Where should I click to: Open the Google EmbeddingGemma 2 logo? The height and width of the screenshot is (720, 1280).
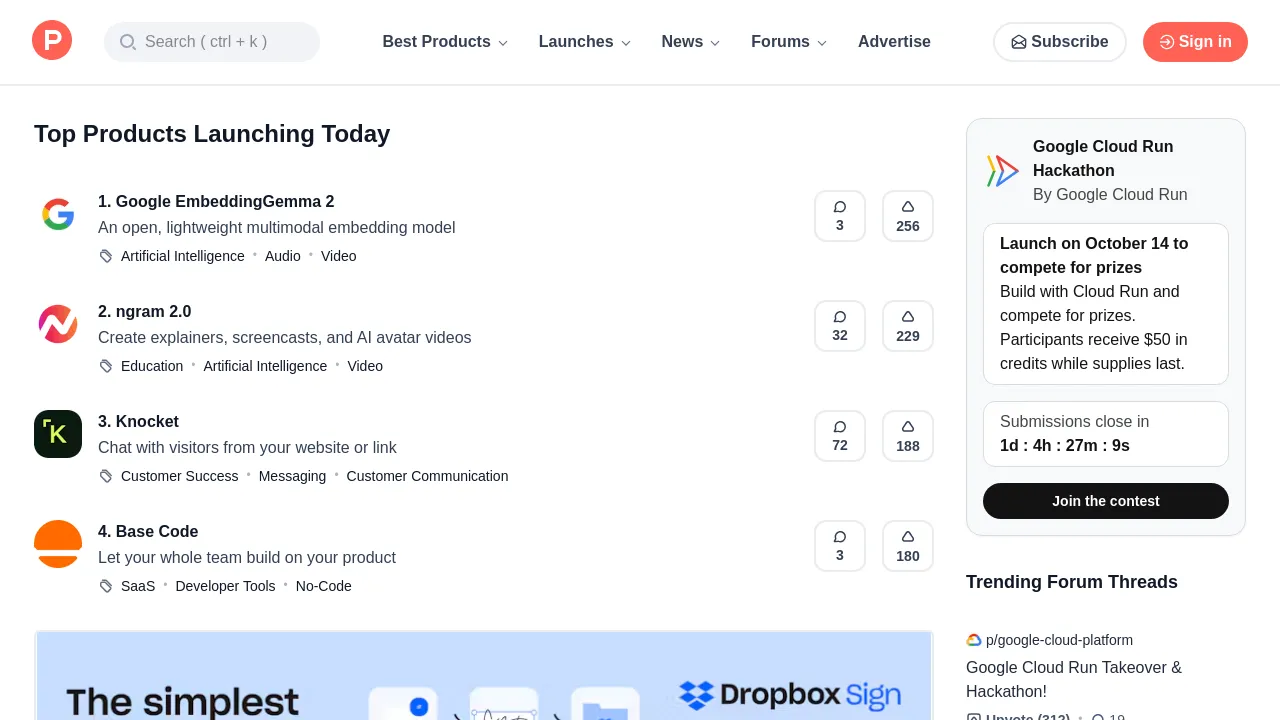pos(58,214)
